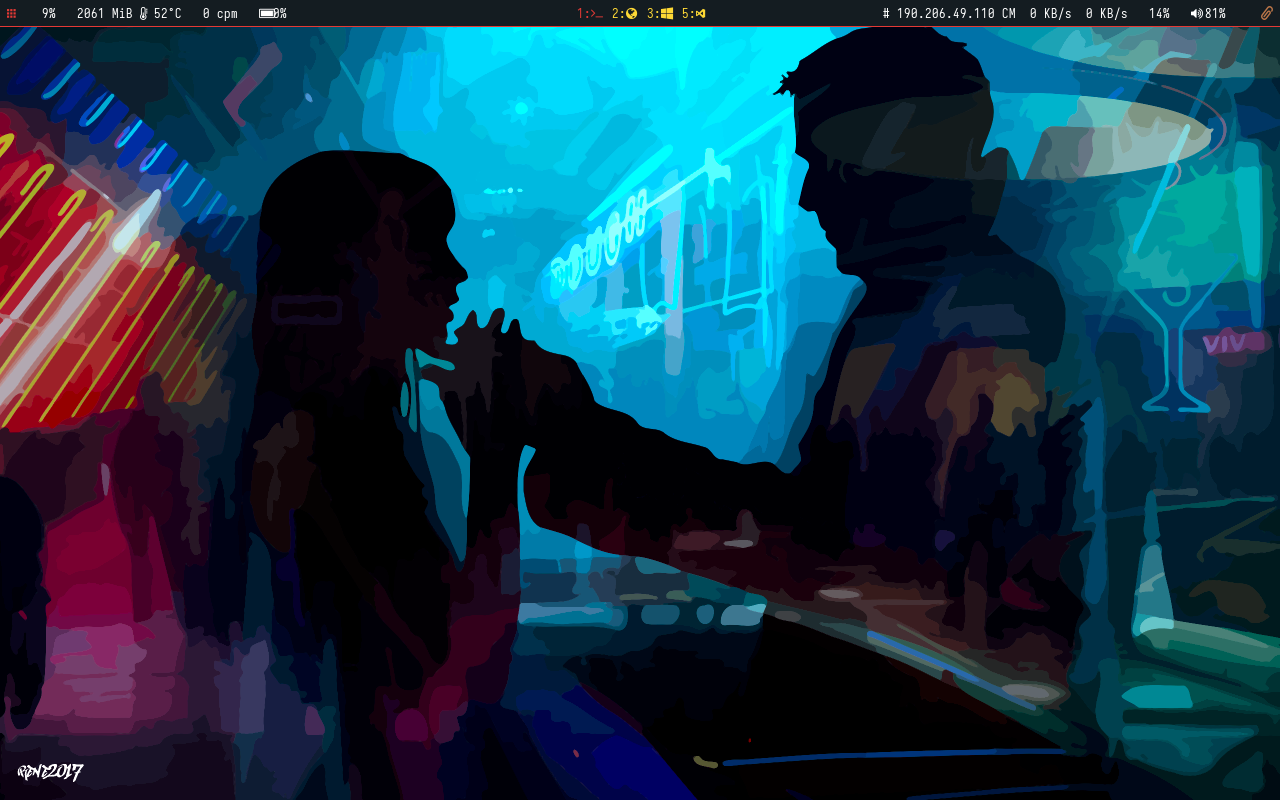1280x800 pixels.
Task: Open the red grid launcher icon
Action: click(12, 13)
